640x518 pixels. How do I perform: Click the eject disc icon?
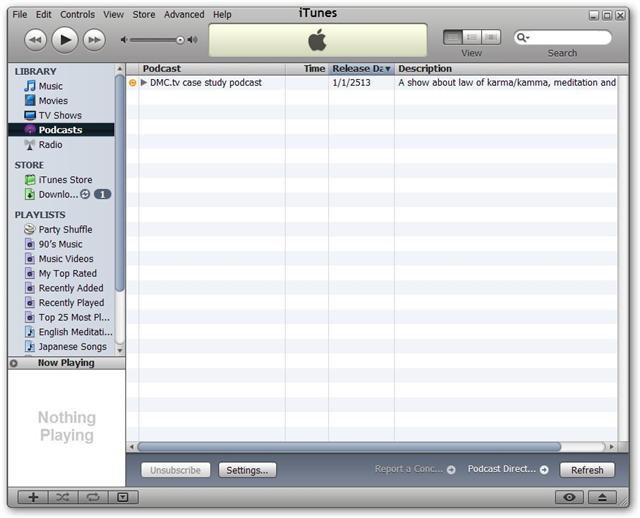[x=602, y=497]
